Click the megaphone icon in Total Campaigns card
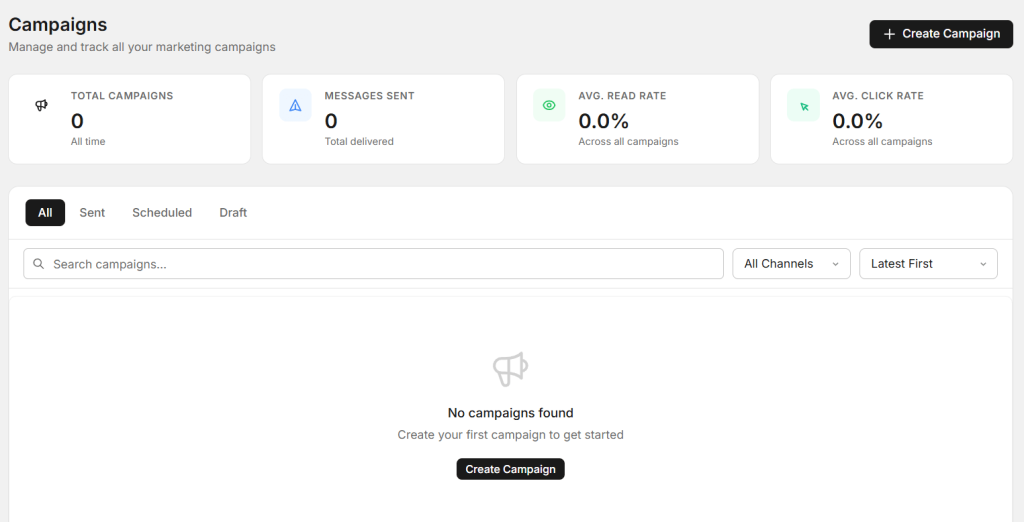The height and width of the screenshot is (522, 1024). (41, 105)
